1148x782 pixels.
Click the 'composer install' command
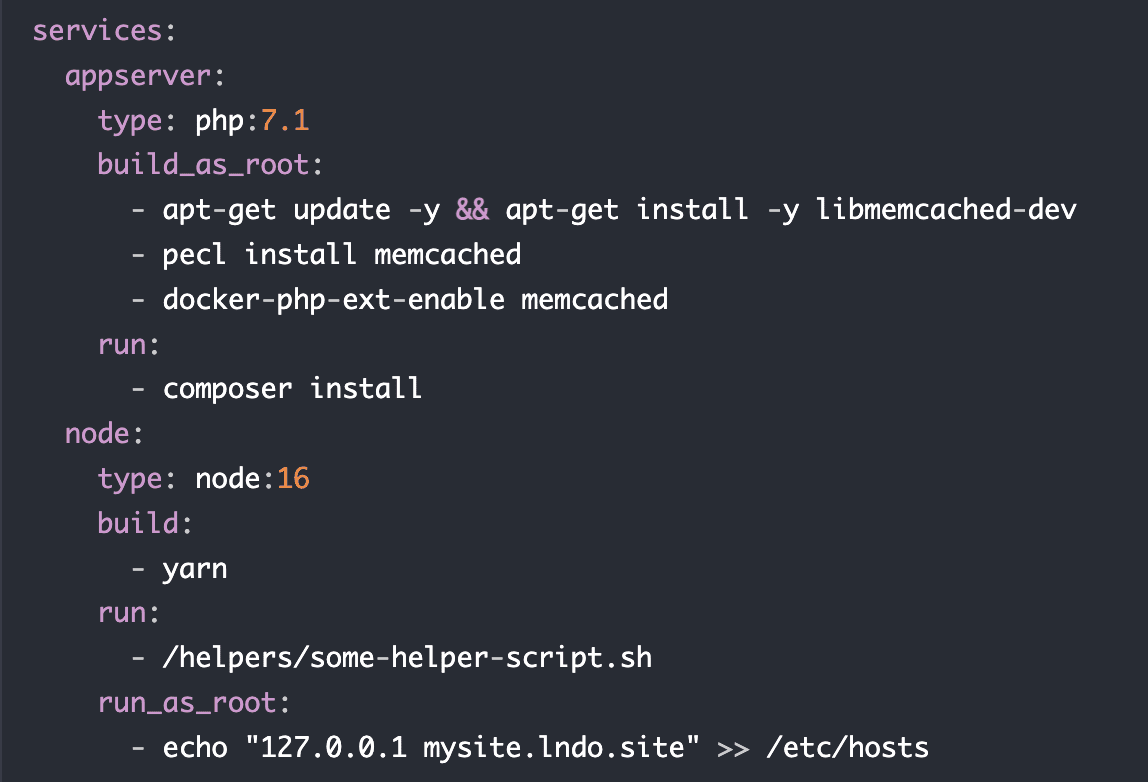(x=292, y=388)
